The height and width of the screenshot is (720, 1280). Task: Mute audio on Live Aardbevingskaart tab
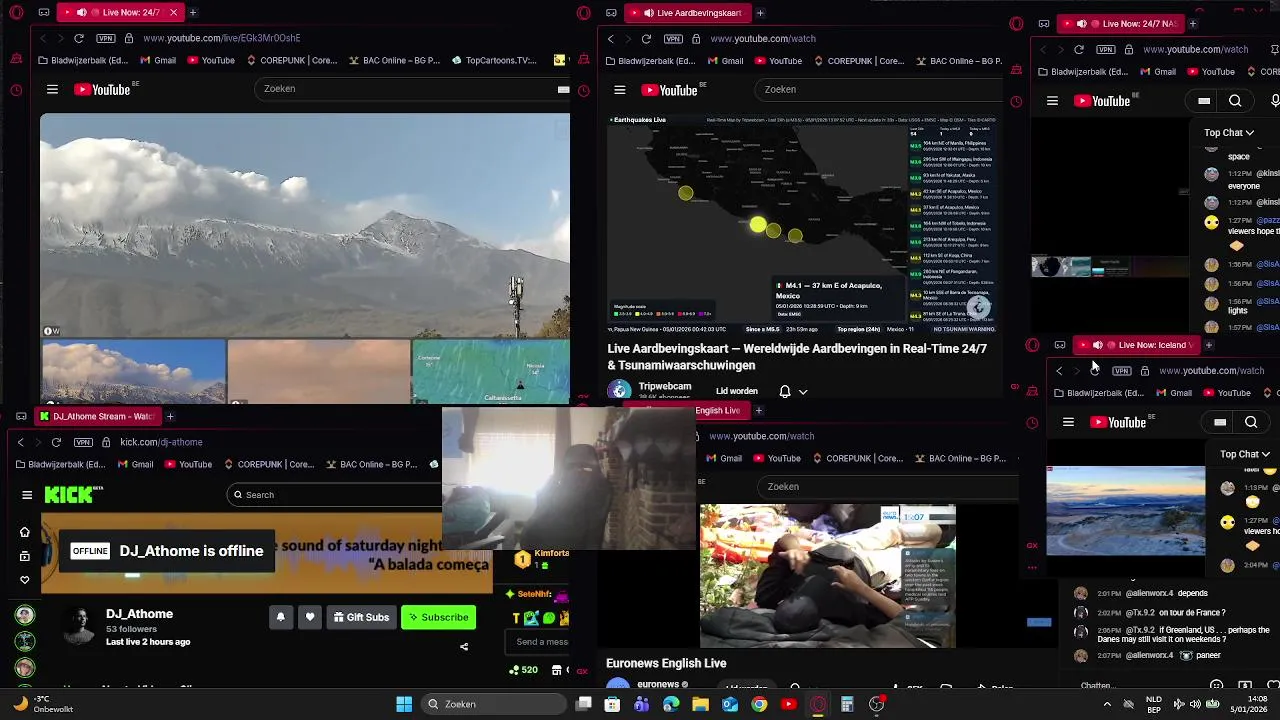click(648, 13)
